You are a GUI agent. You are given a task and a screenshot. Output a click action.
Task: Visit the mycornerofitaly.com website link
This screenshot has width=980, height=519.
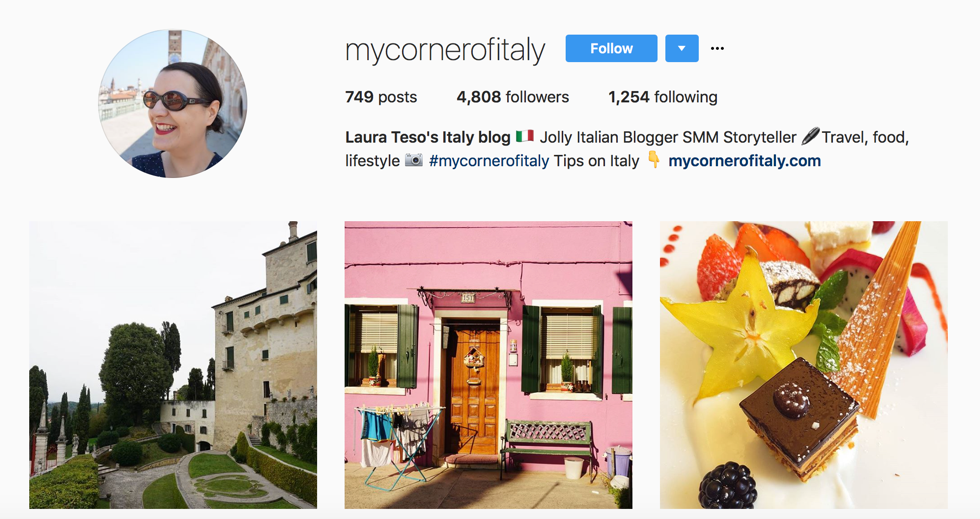[744, 161]
